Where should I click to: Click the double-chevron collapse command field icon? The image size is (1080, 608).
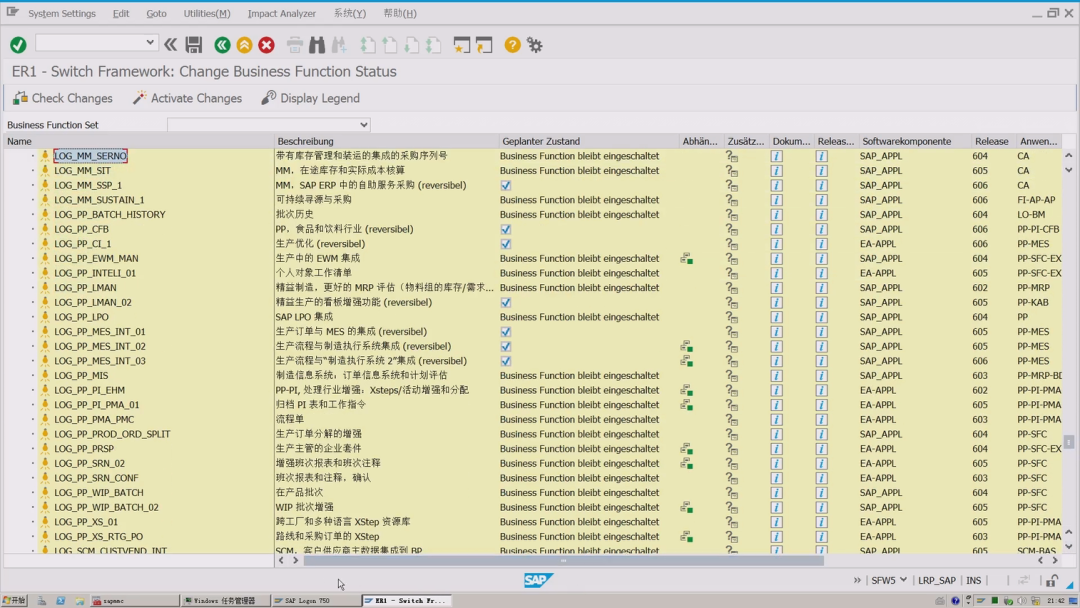[170, 45]
